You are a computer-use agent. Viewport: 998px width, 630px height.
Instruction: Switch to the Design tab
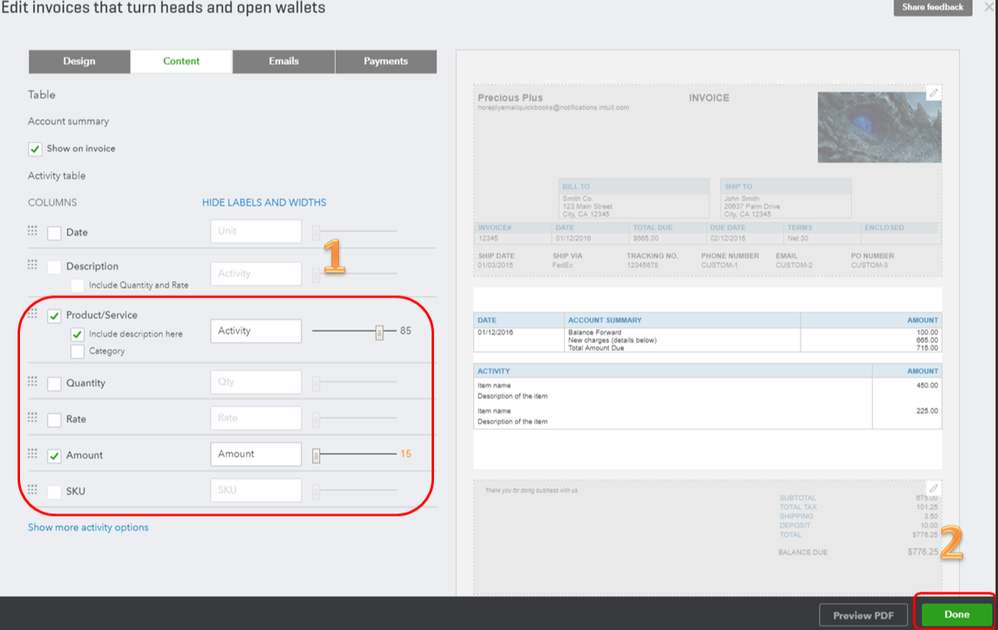point(79,61)
